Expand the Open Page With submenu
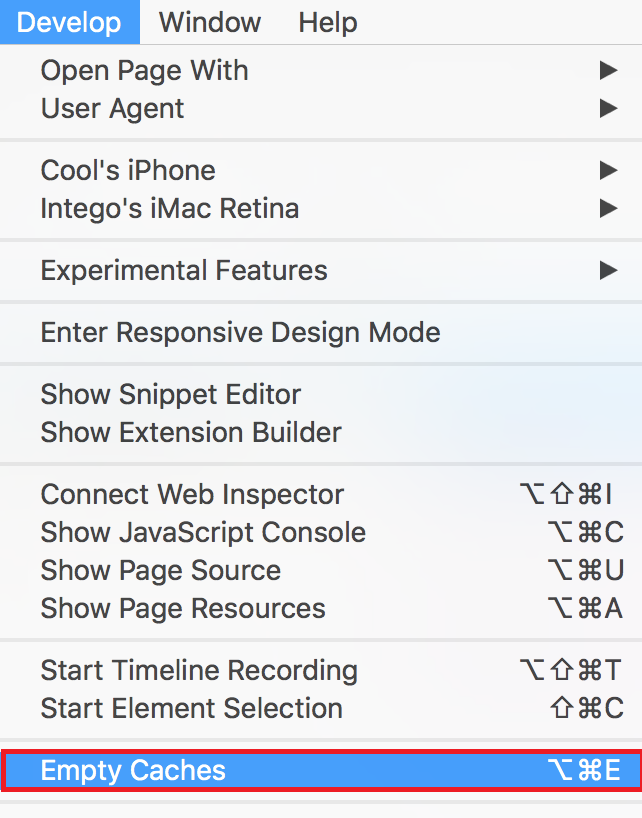Viewport: 642px width, 818px height. tap(144, 71)
